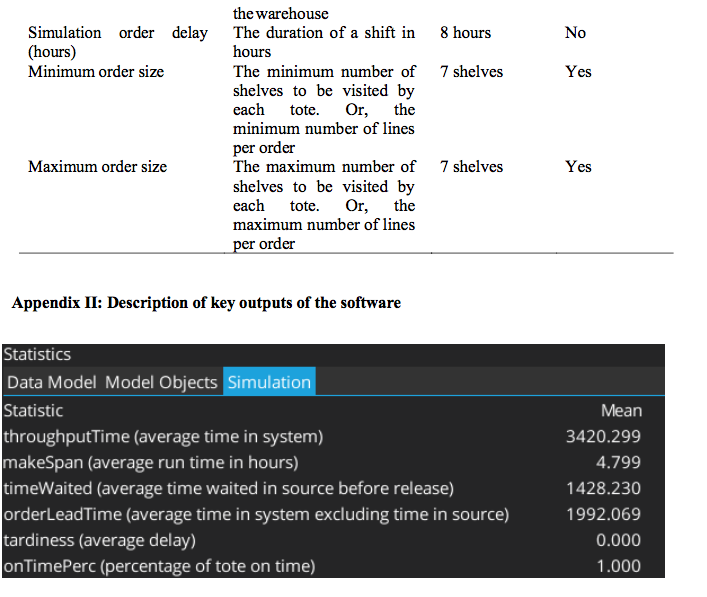Click the 'maximum number of shelves' description
Screen dimensions: 707x597
click(324, 205)
